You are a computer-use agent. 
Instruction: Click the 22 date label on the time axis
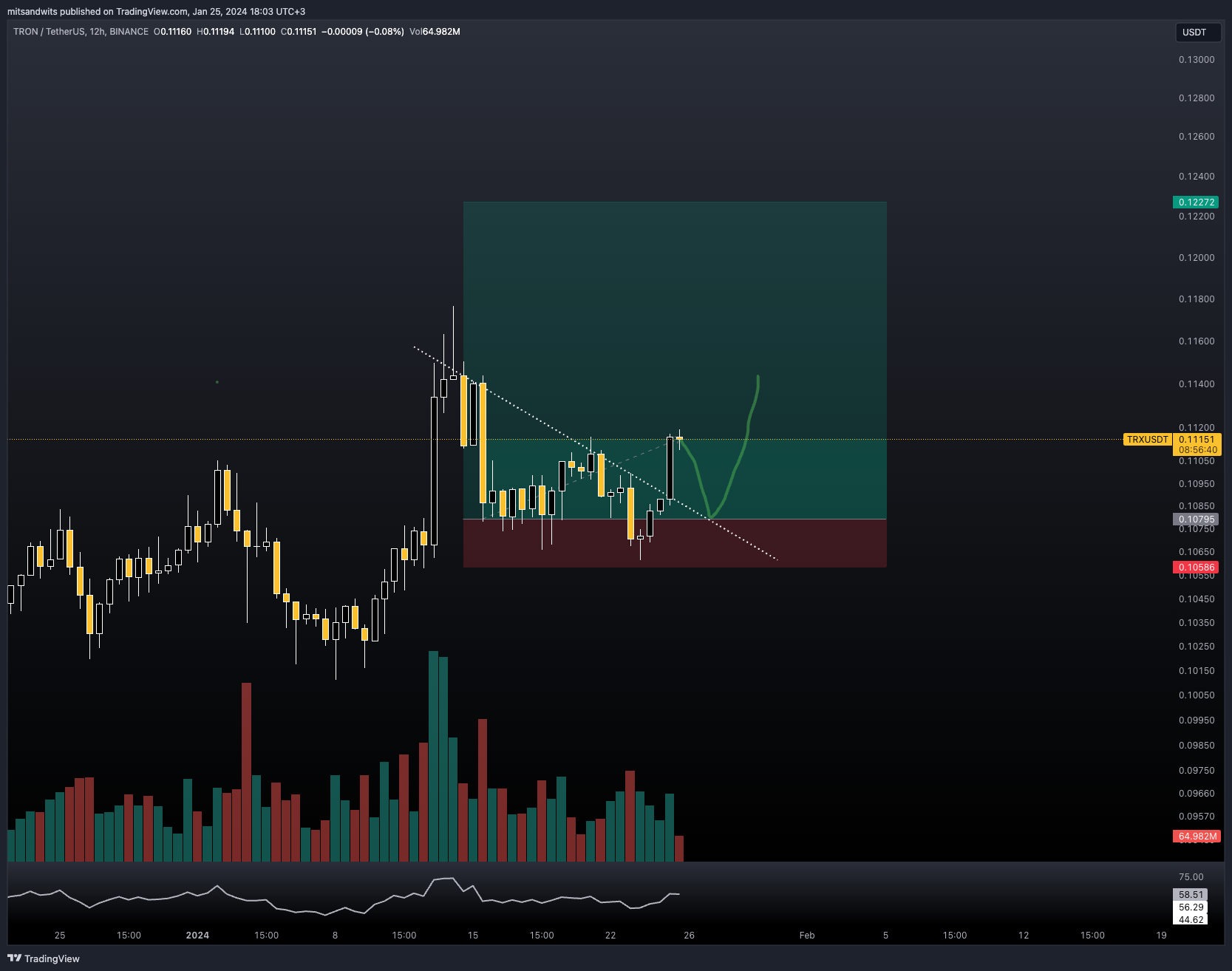pos(610,936)
